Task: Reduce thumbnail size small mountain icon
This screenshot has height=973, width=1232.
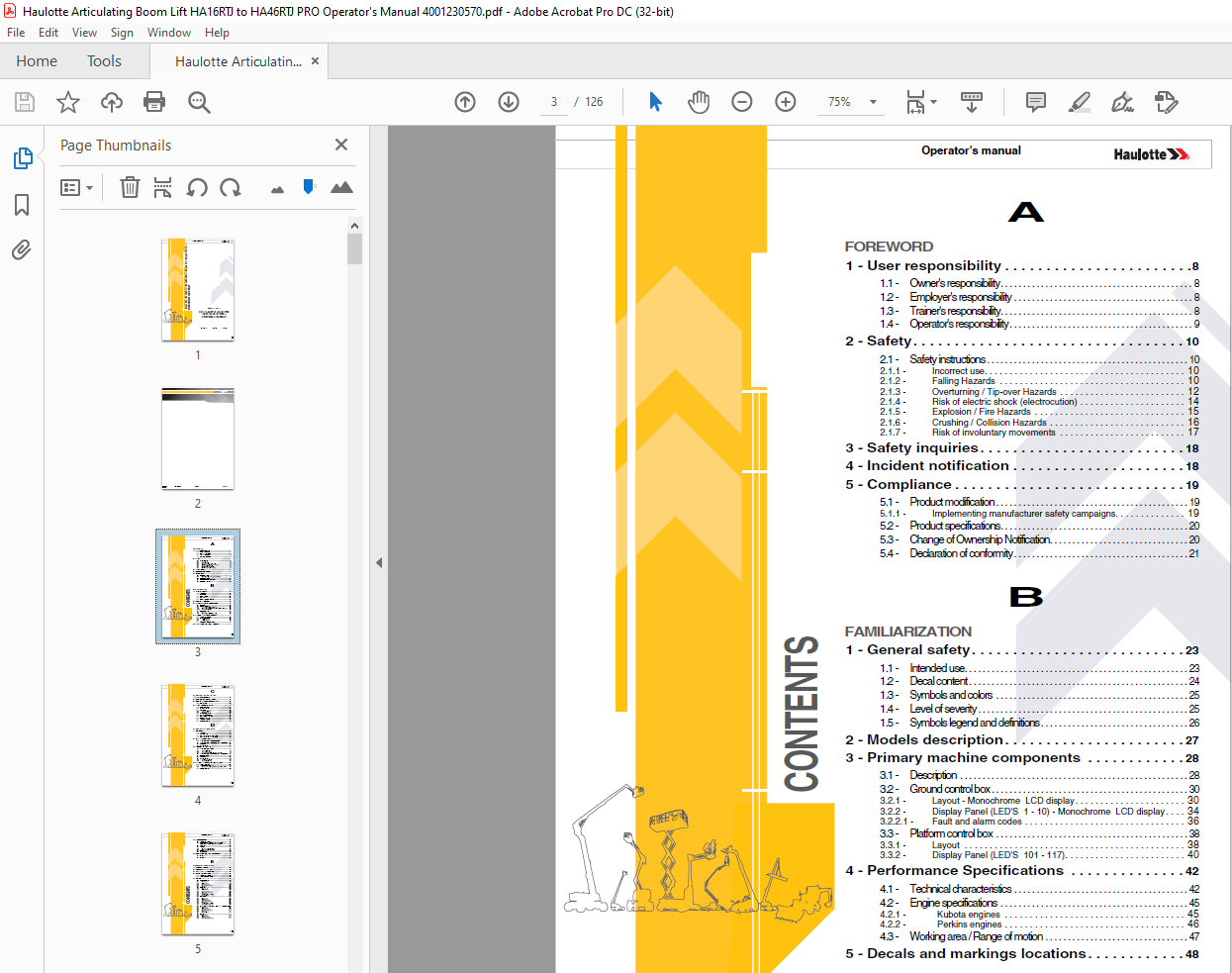Action: (x=277, y=189)
